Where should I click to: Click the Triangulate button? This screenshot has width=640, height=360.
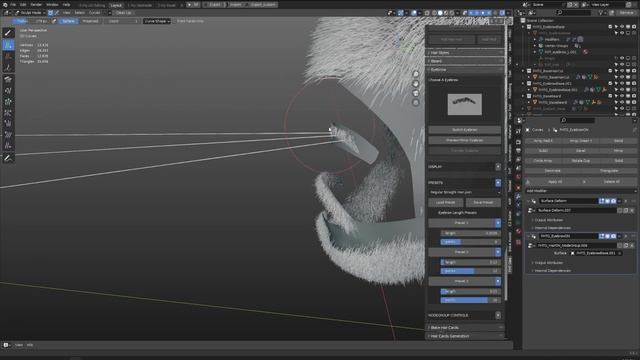click(609, 171)
